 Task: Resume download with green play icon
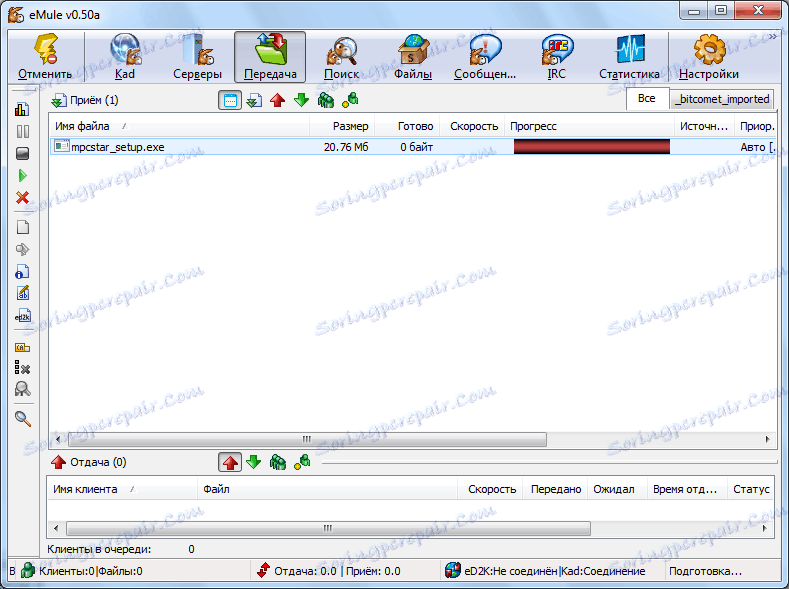pyautogui.click(x=22, y=176)
